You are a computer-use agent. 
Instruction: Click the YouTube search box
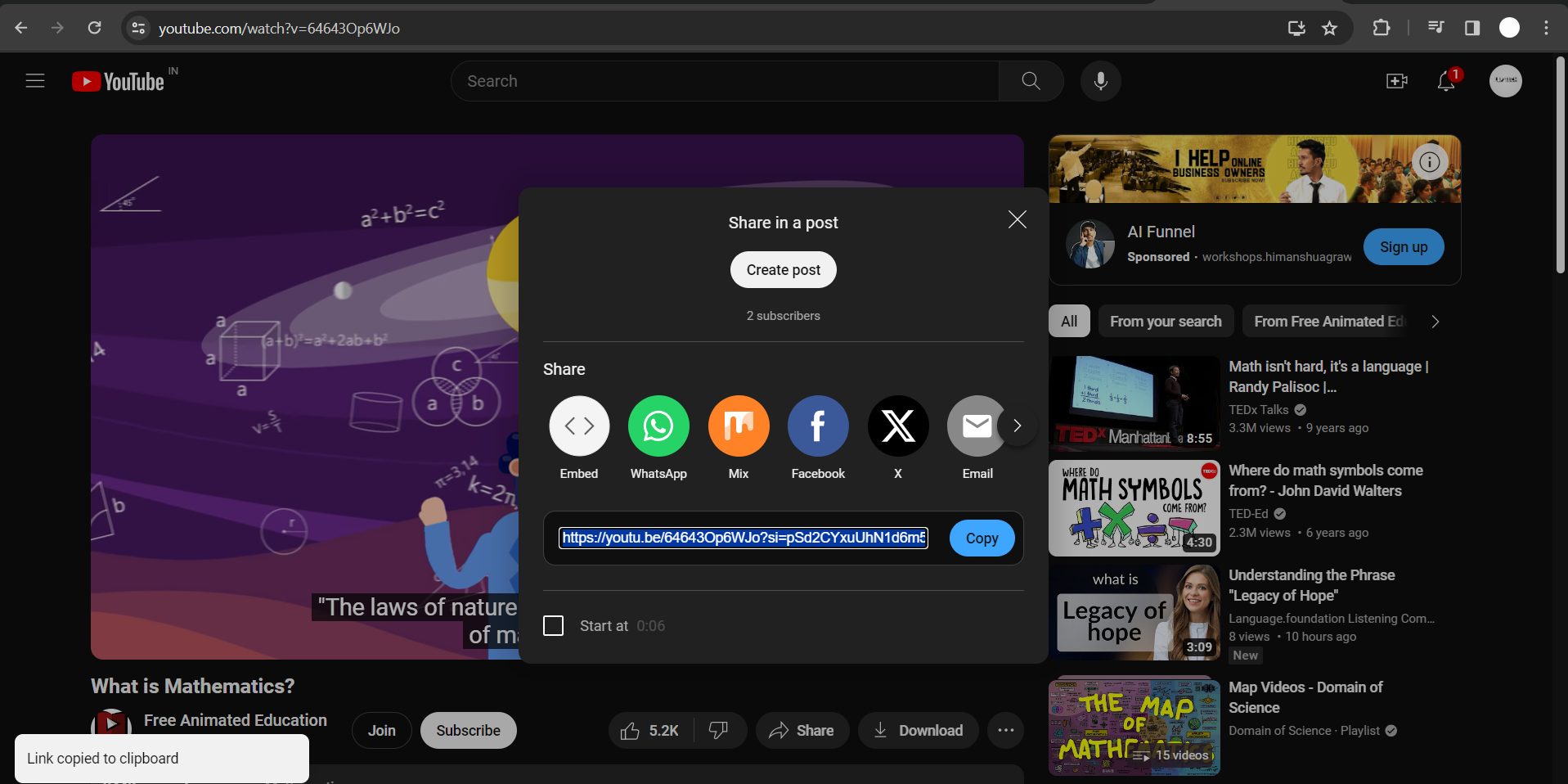pyautogui.click(x=725, y=81)
